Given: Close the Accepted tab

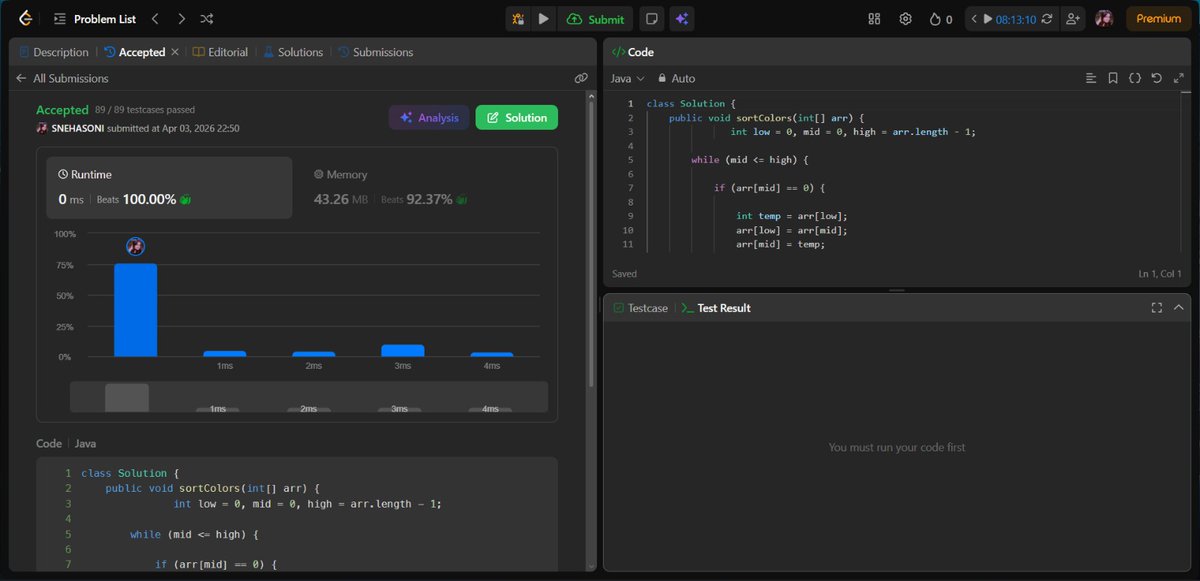Looking at the screenshot, I should 175,52.
